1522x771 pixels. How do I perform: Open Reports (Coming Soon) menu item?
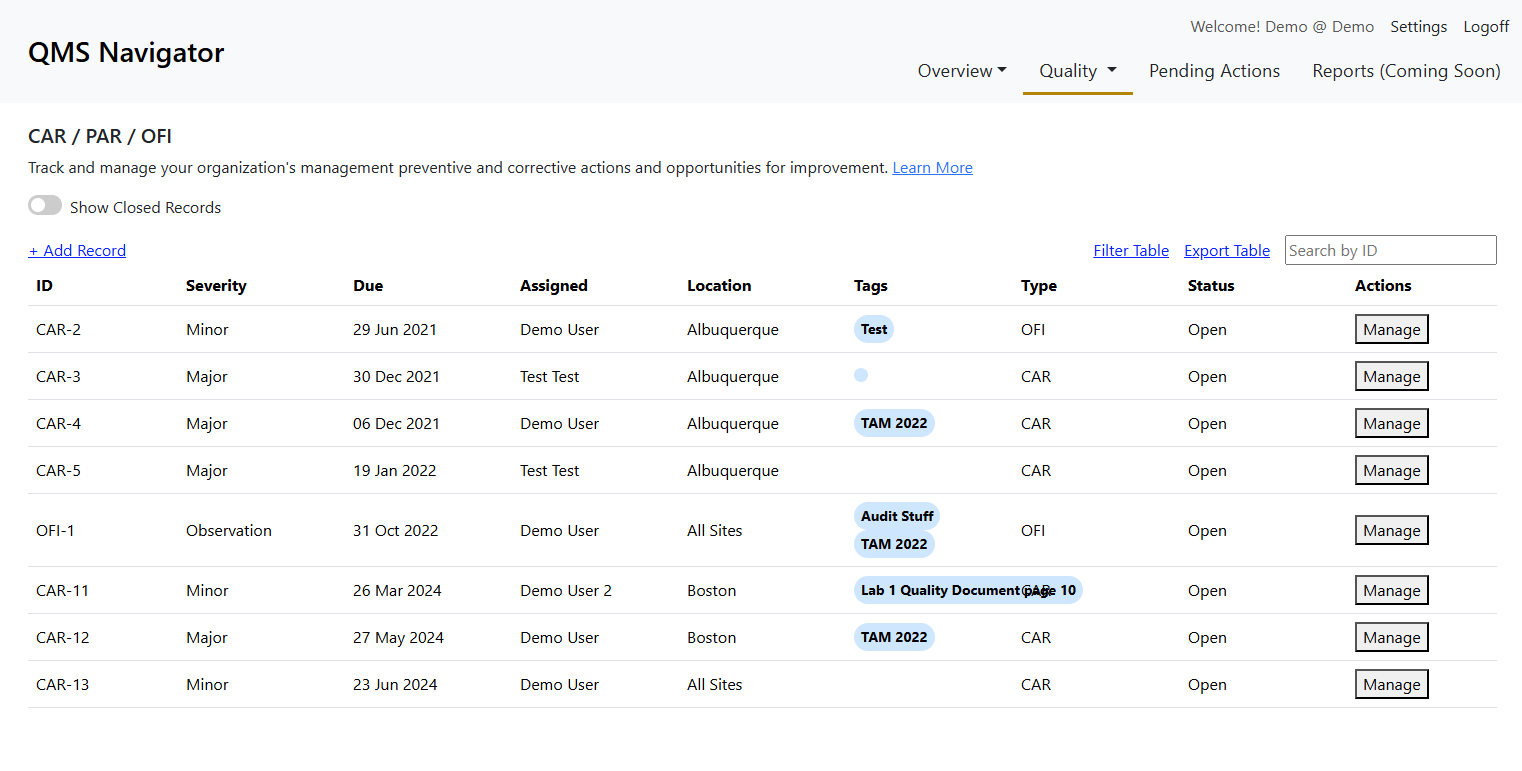click(x=1405, y=71)
